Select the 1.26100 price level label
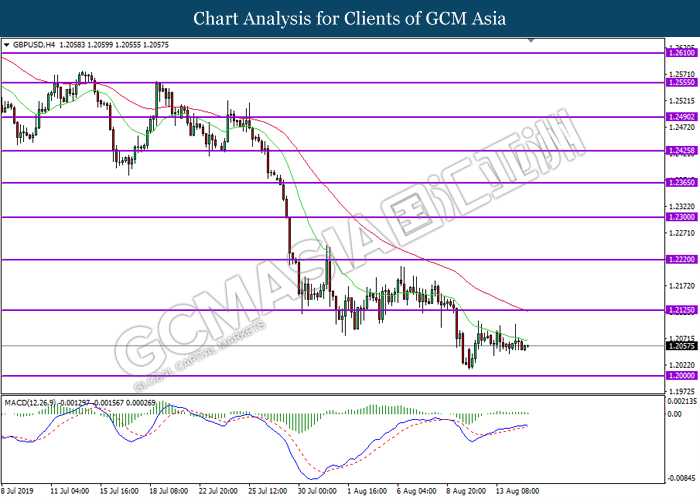Image resolution: width=700 pixels, height=500 pixels. pyautogui.click(x=681, y=53)
